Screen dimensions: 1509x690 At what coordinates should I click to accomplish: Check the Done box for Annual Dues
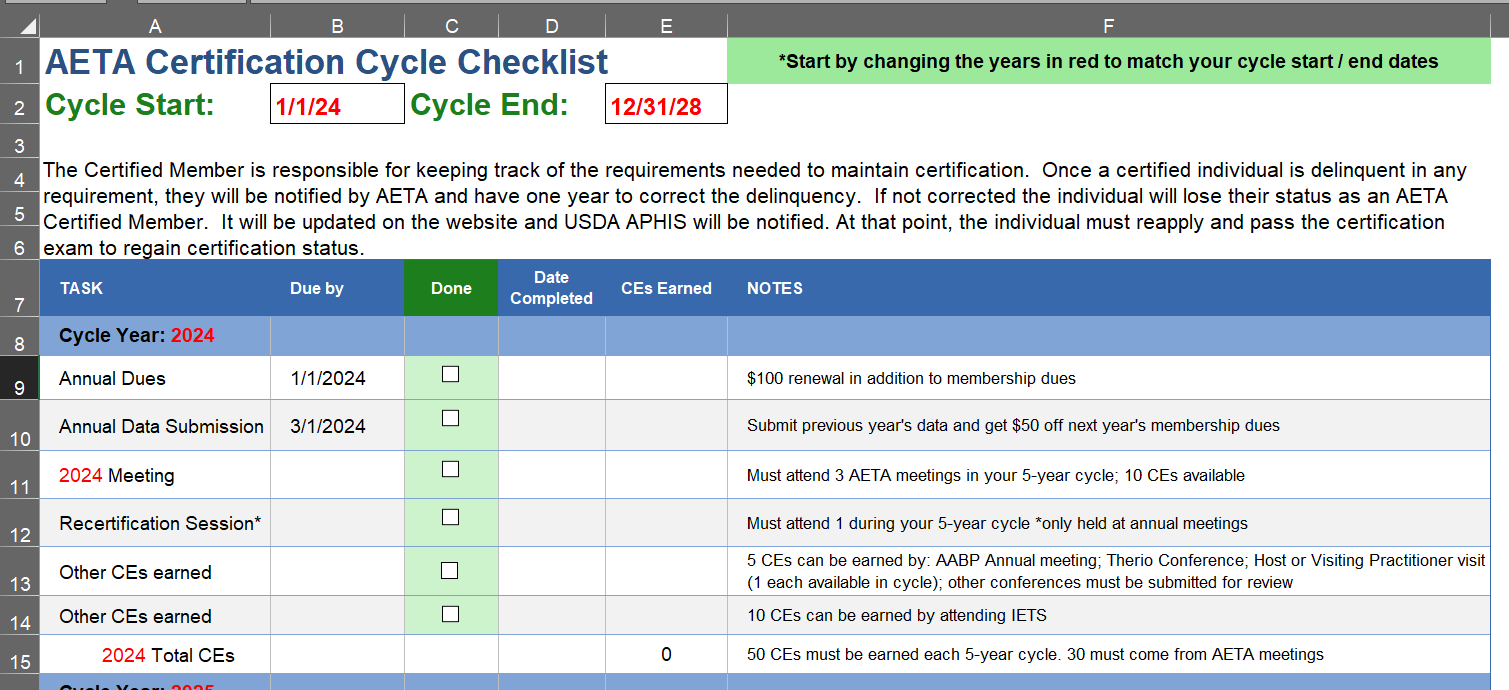(x=451, y=373)
